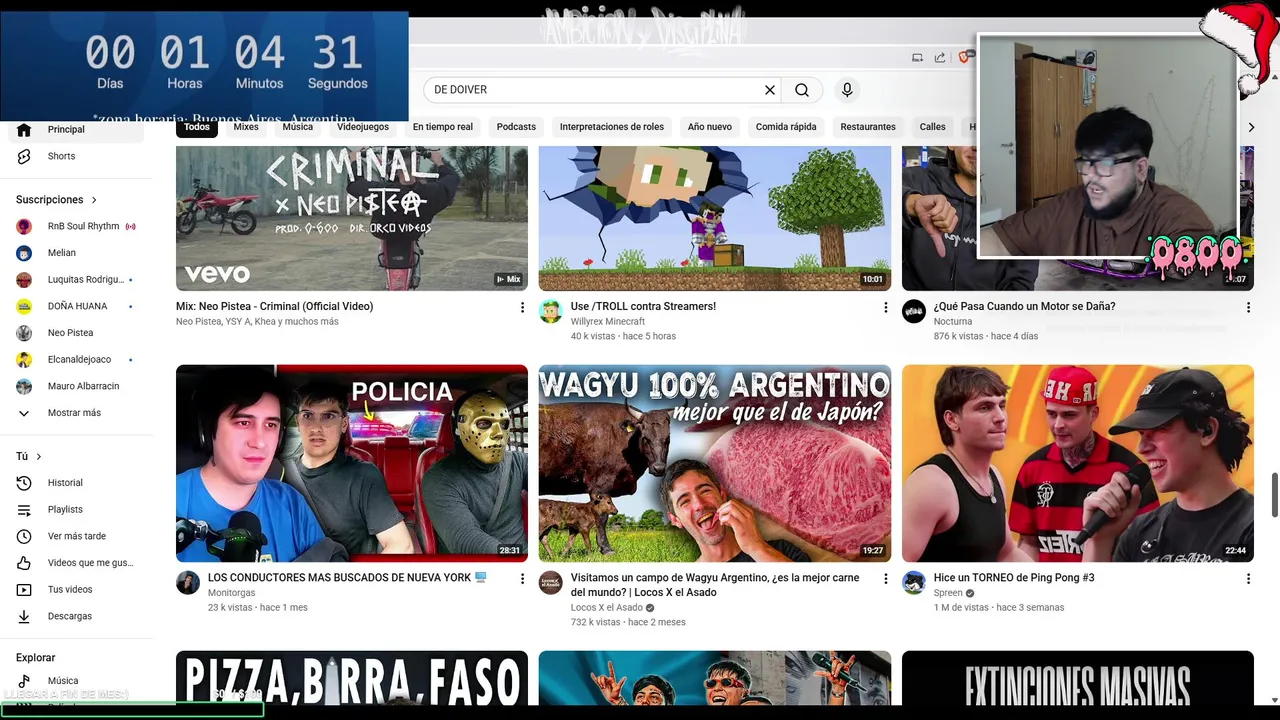Expand the Suscripciones section heading
This screenshot has height=720, width=1280.
[57, 200]
